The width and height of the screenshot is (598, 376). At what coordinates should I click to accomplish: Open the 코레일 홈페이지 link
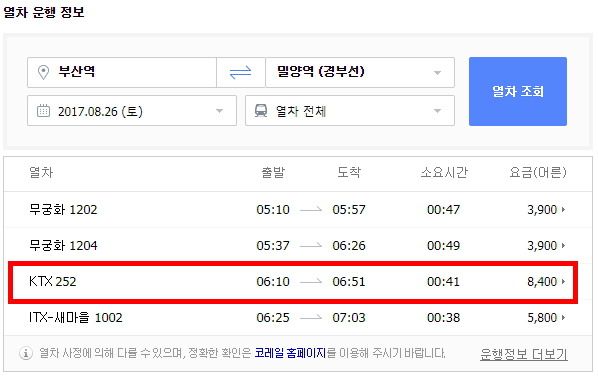290,353
